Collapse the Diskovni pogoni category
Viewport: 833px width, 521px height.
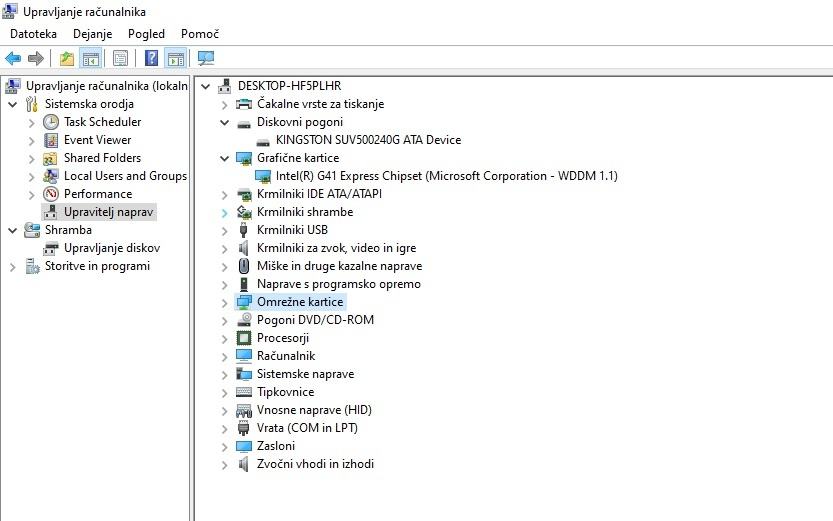225,123
